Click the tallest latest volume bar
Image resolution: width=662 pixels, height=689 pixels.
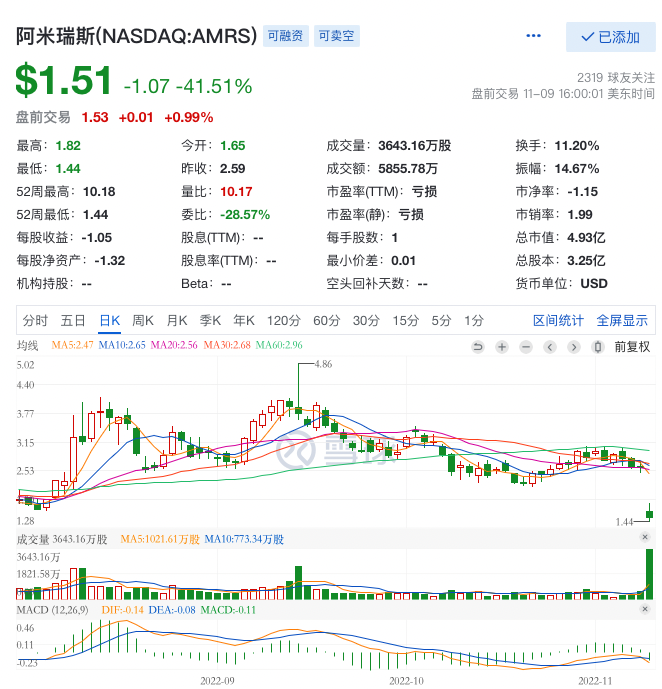coord(649,574)
